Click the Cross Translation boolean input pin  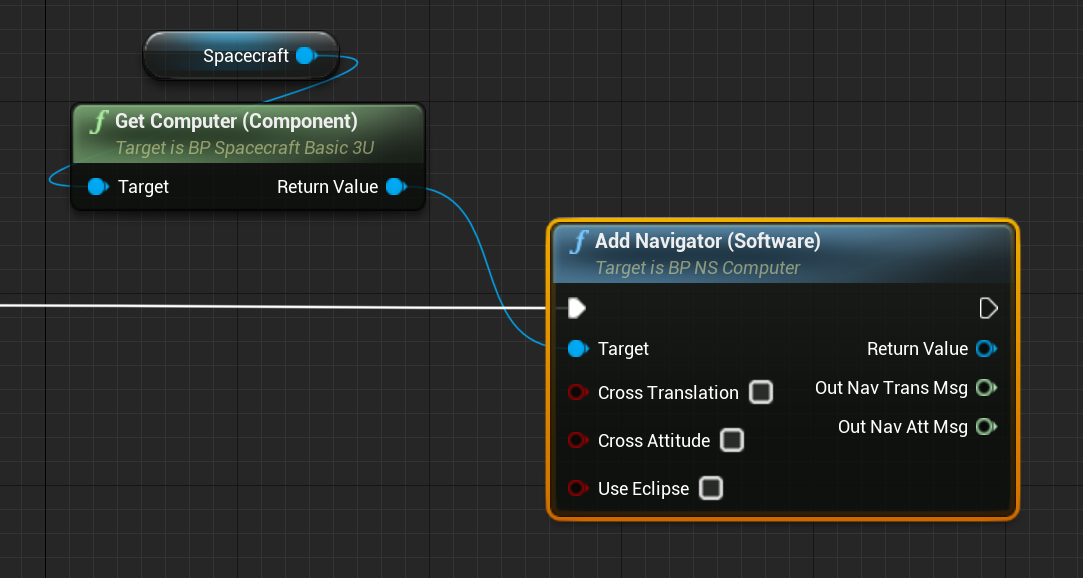[x=577, y=393]
